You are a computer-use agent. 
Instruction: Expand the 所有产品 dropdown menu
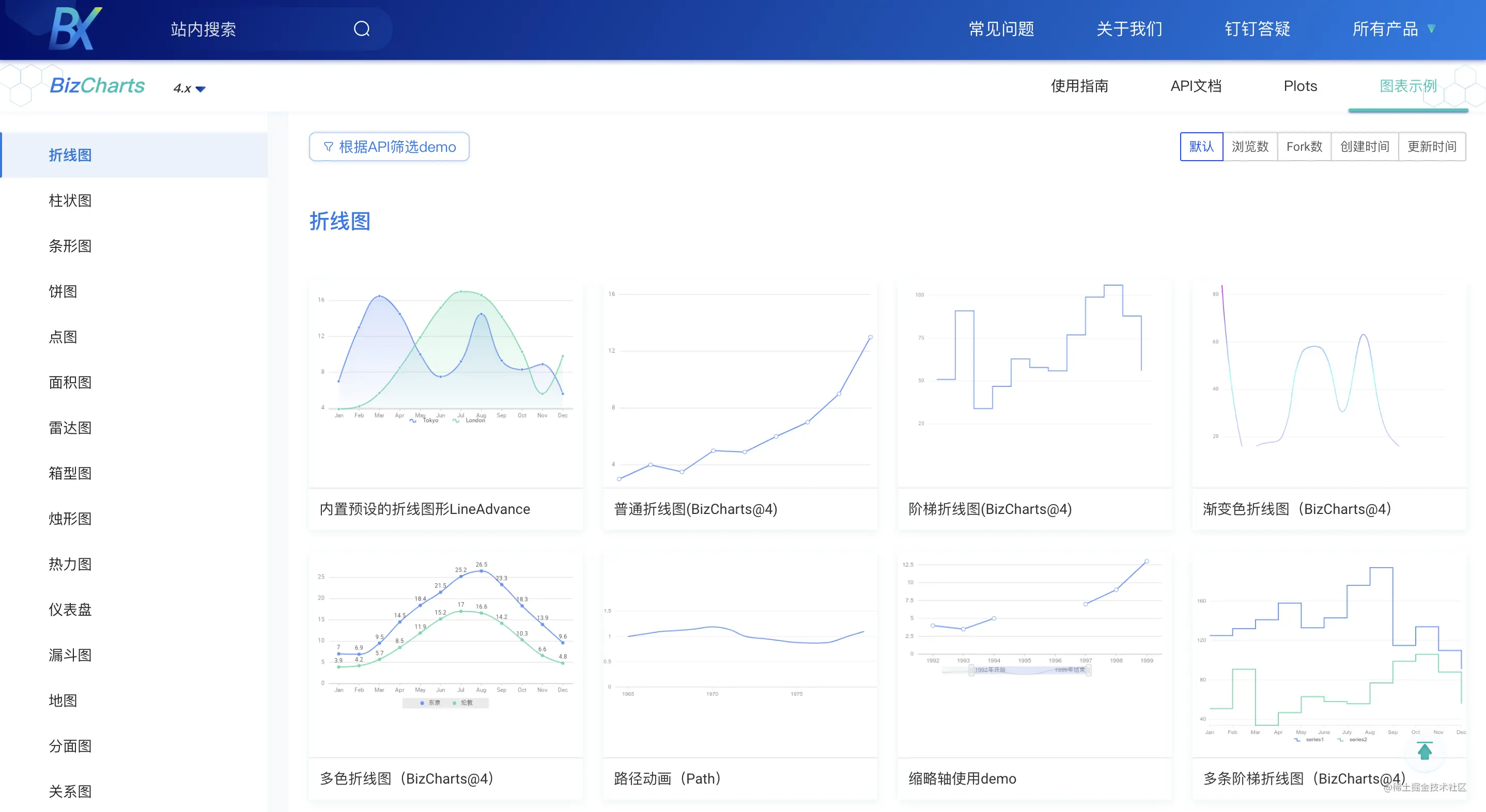(x=1393, y=29)
